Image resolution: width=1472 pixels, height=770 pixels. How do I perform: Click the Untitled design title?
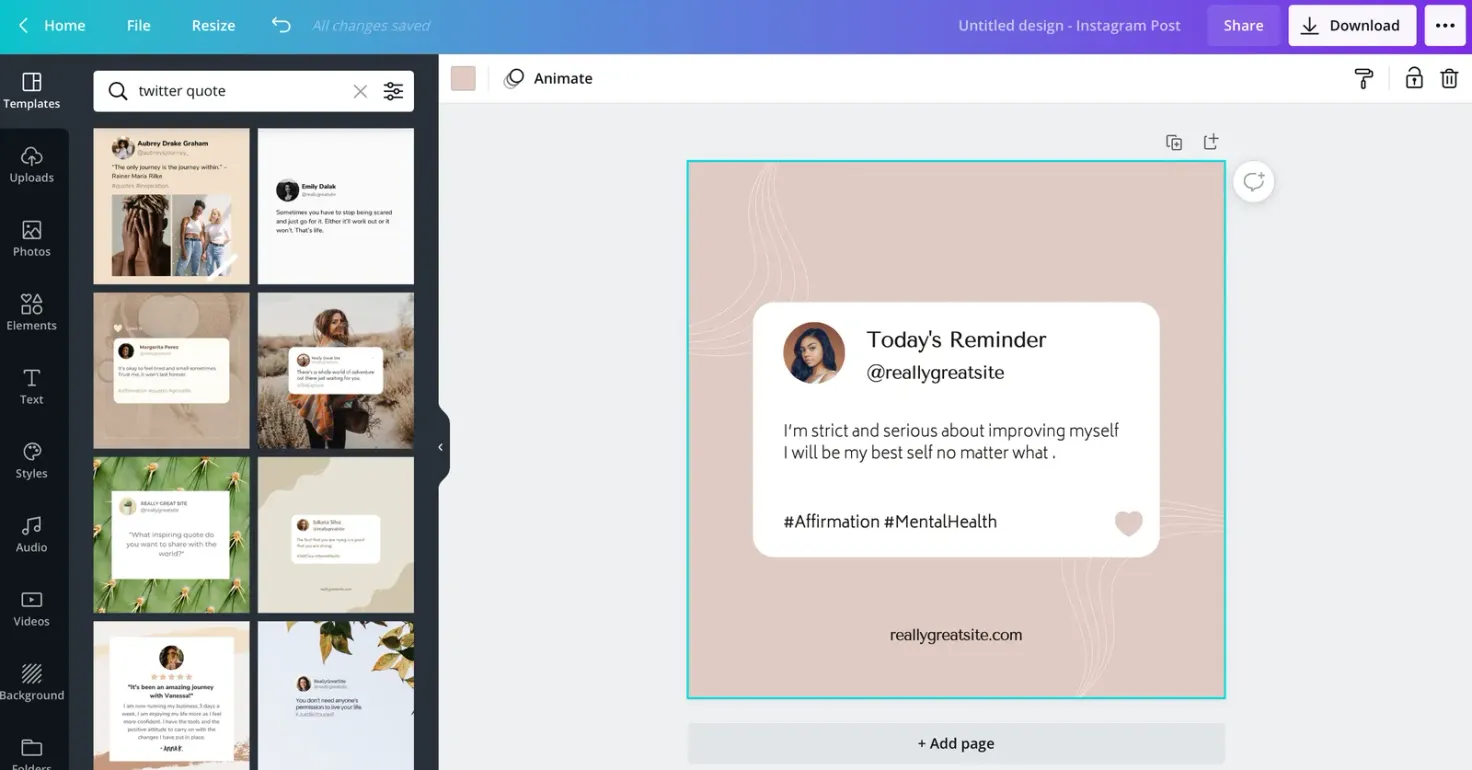point(1069,26)
